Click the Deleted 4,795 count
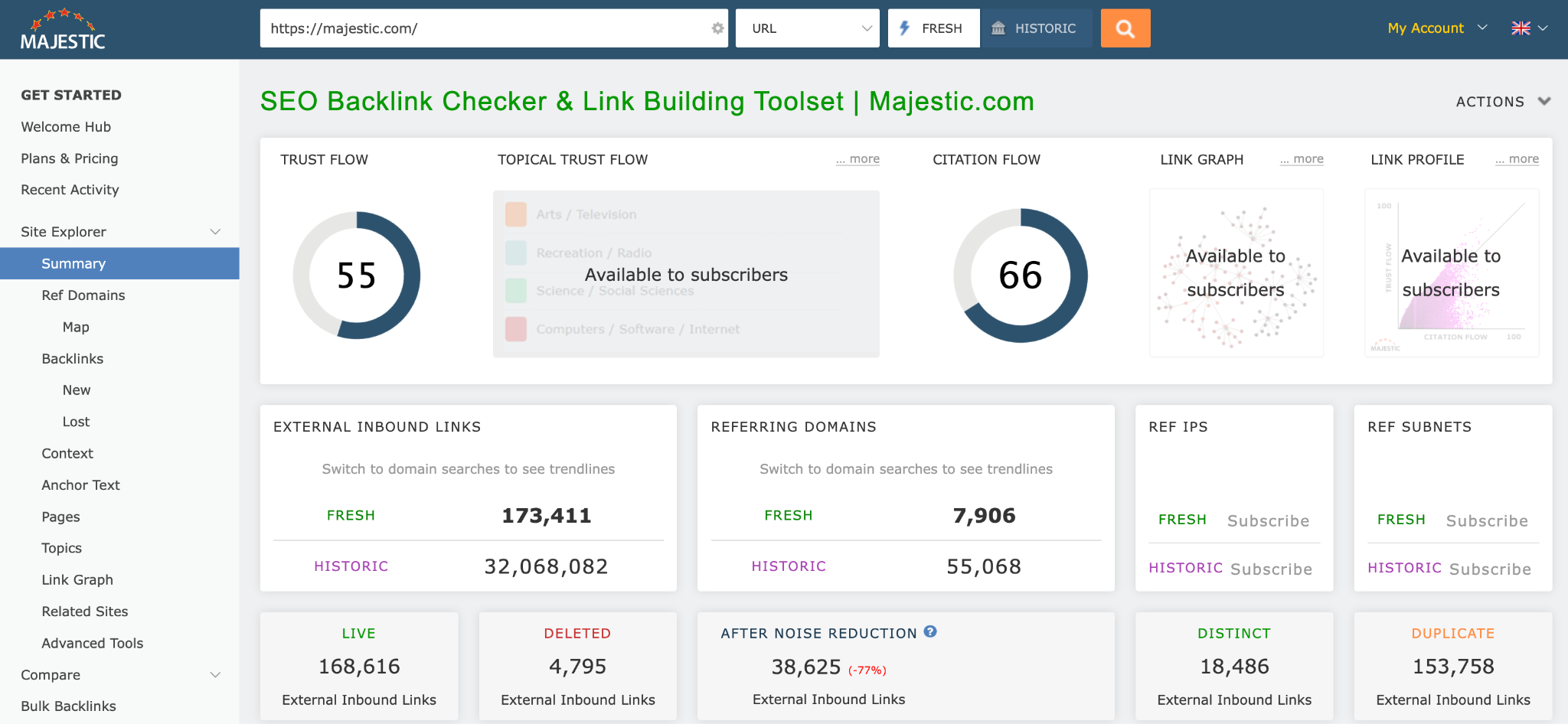Screen dimensions: 1568x724 pos(577,667)
